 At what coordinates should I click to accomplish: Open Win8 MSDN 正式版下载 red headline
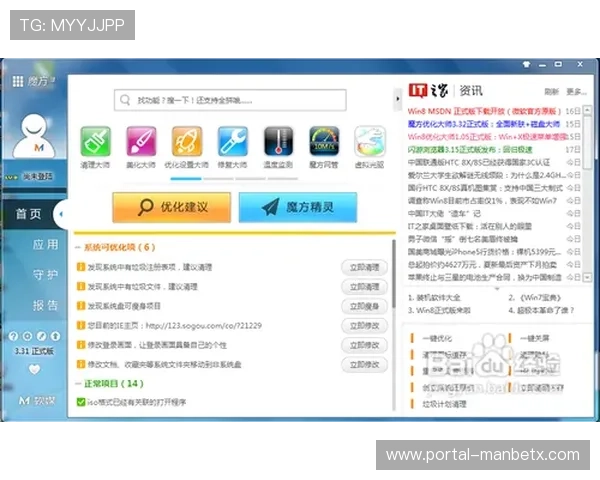pyautogui.click(x=484, y=111)
